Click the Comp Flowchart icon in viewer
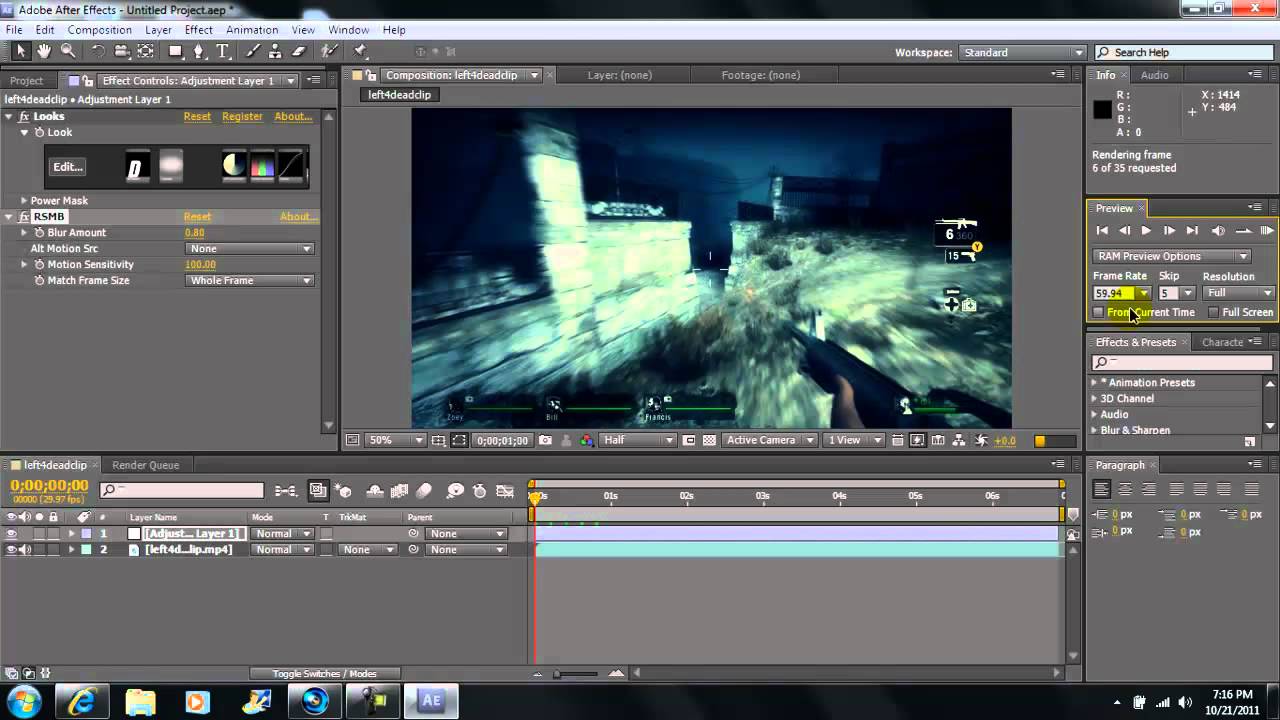 (959, 440)
